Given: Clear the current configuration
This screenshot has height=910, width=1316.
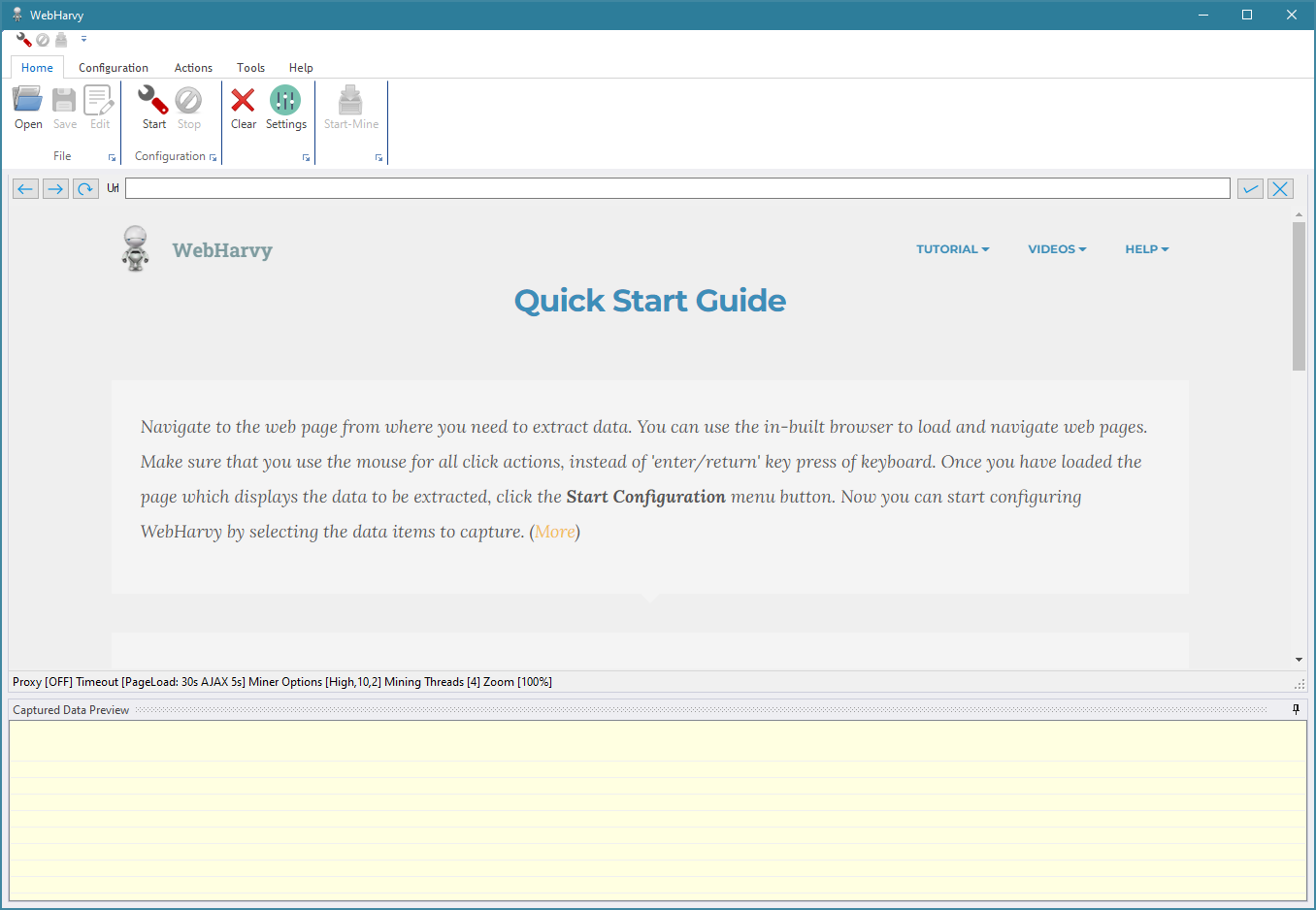Looking at the screenshot, I should click(x=244, y=108).
